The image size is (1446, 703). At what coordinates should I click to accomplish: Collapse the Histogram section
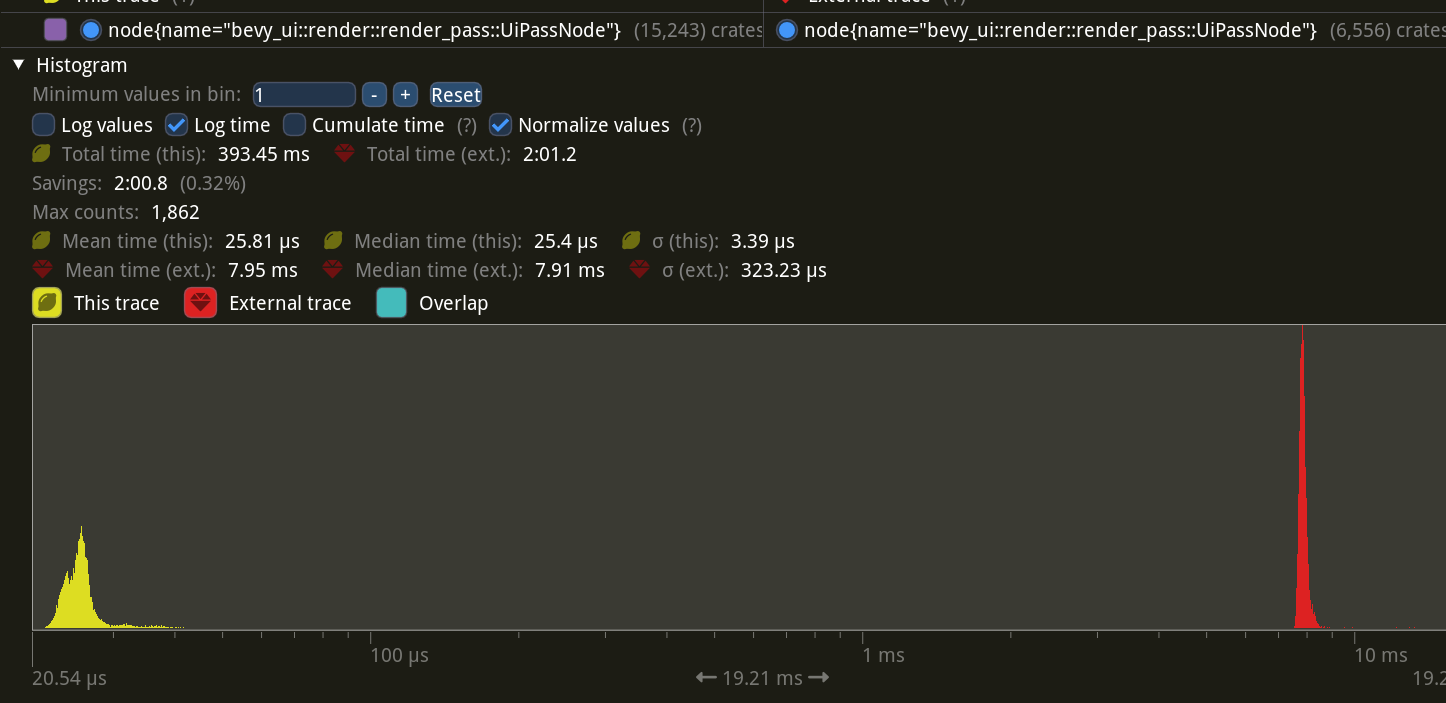click(x=18, y=65)
